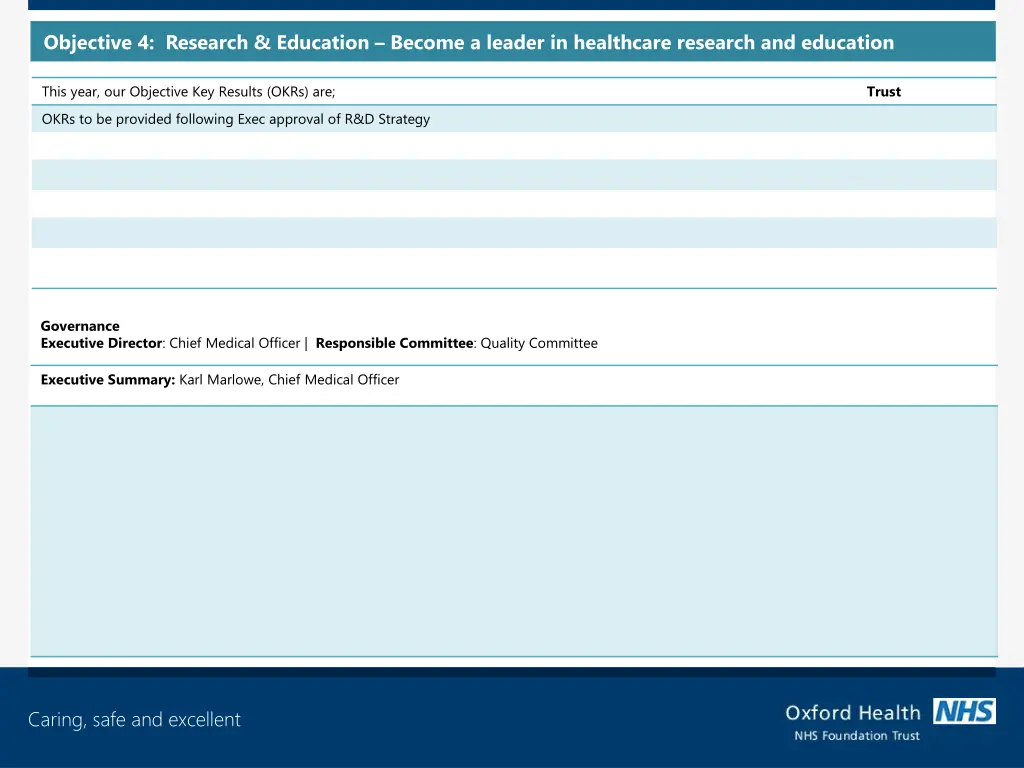Select the OKRs to be provided text row
Image resolution: width=1024 pixels, height=768 pixels.
[x=235, y=118]
